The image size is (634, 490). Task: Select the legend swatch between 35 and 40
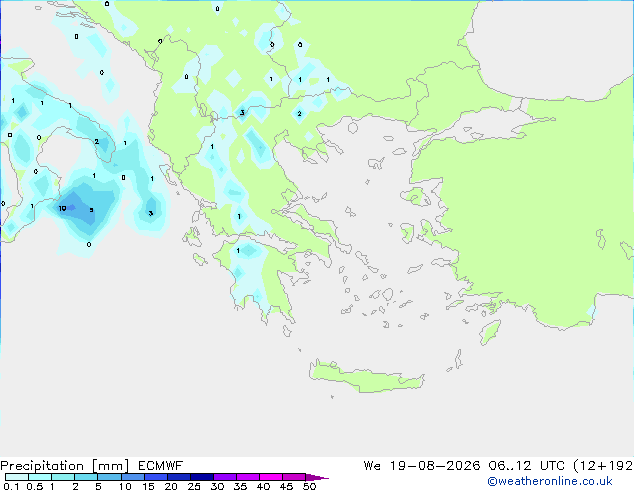247,477
